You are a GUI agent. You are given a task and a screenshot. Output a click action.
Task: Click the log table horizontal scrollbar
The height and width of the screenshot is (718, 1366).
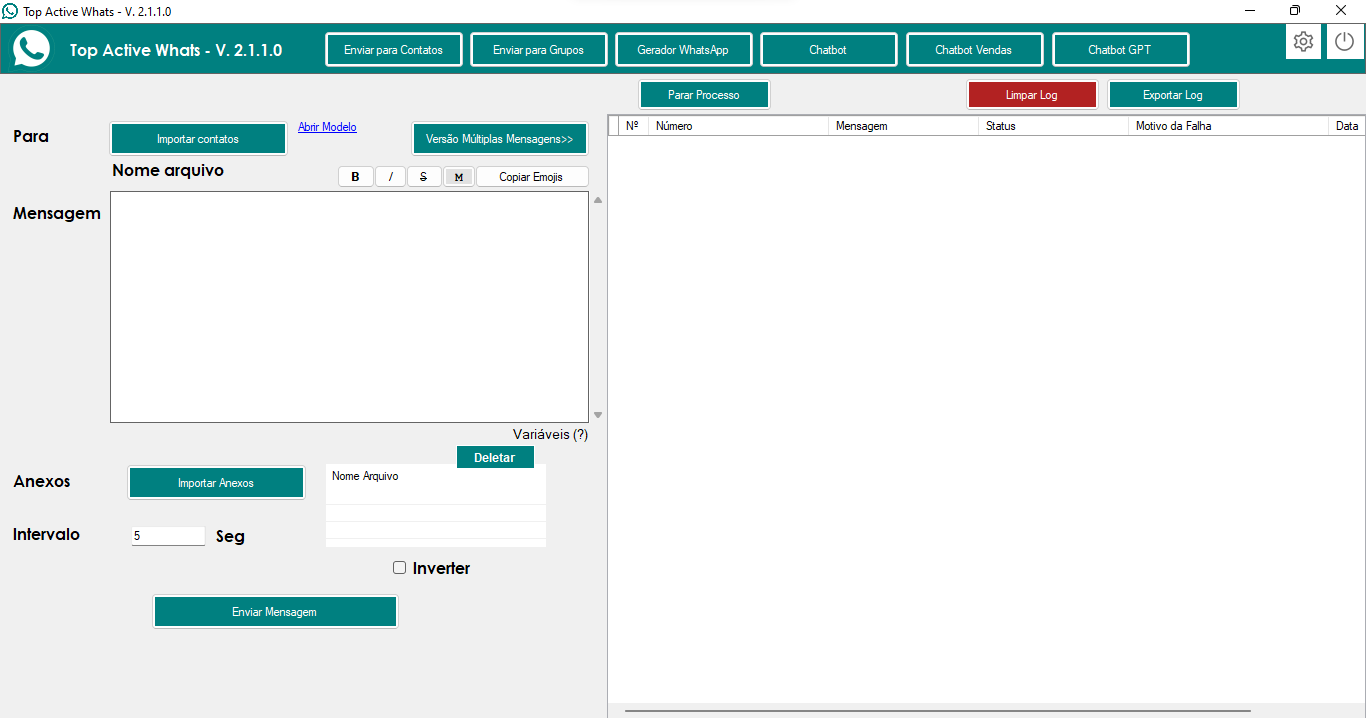[x=937, y=710]
